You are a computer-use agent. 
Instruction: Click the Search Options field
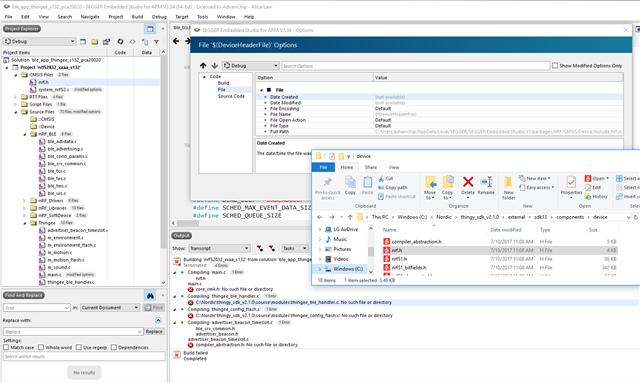coord(416,66)
